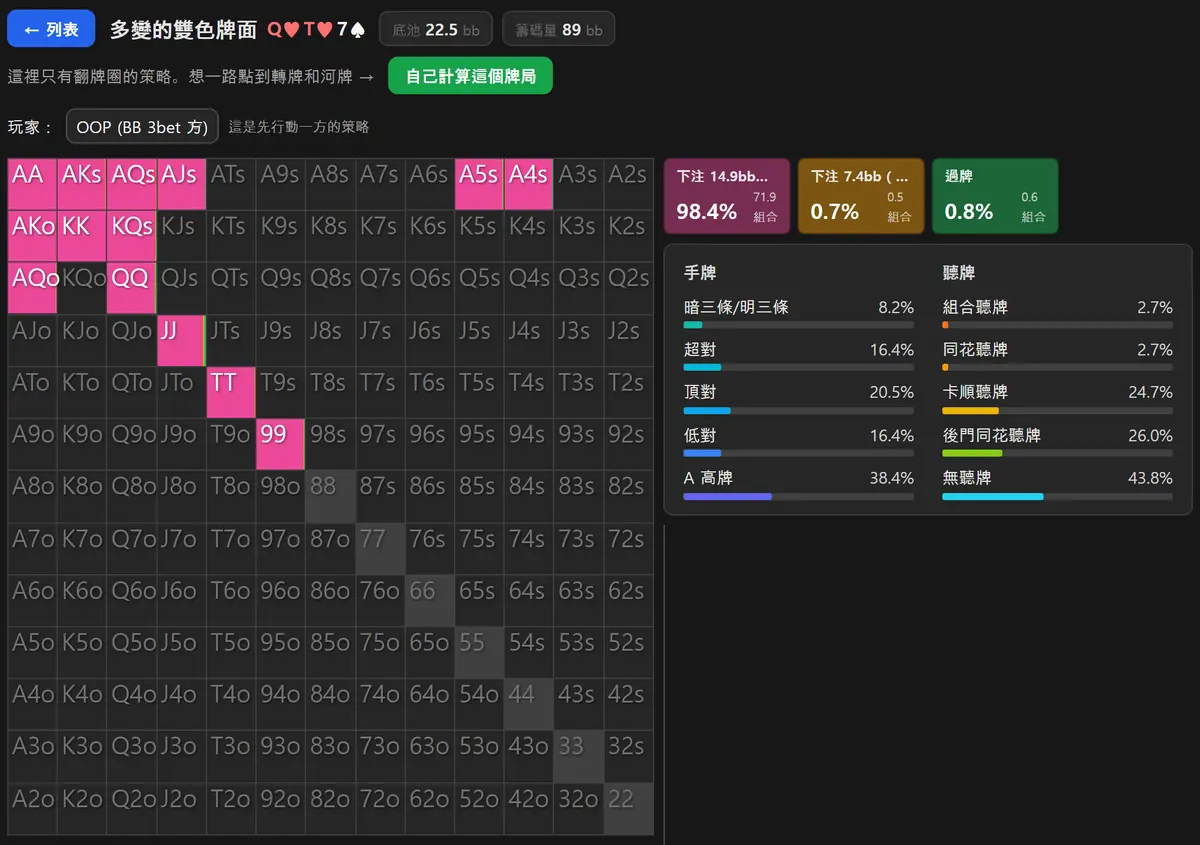The height and width of the screenshot is (845, 1200).
Task: Select the 32o hand cell
Action: 579,808
